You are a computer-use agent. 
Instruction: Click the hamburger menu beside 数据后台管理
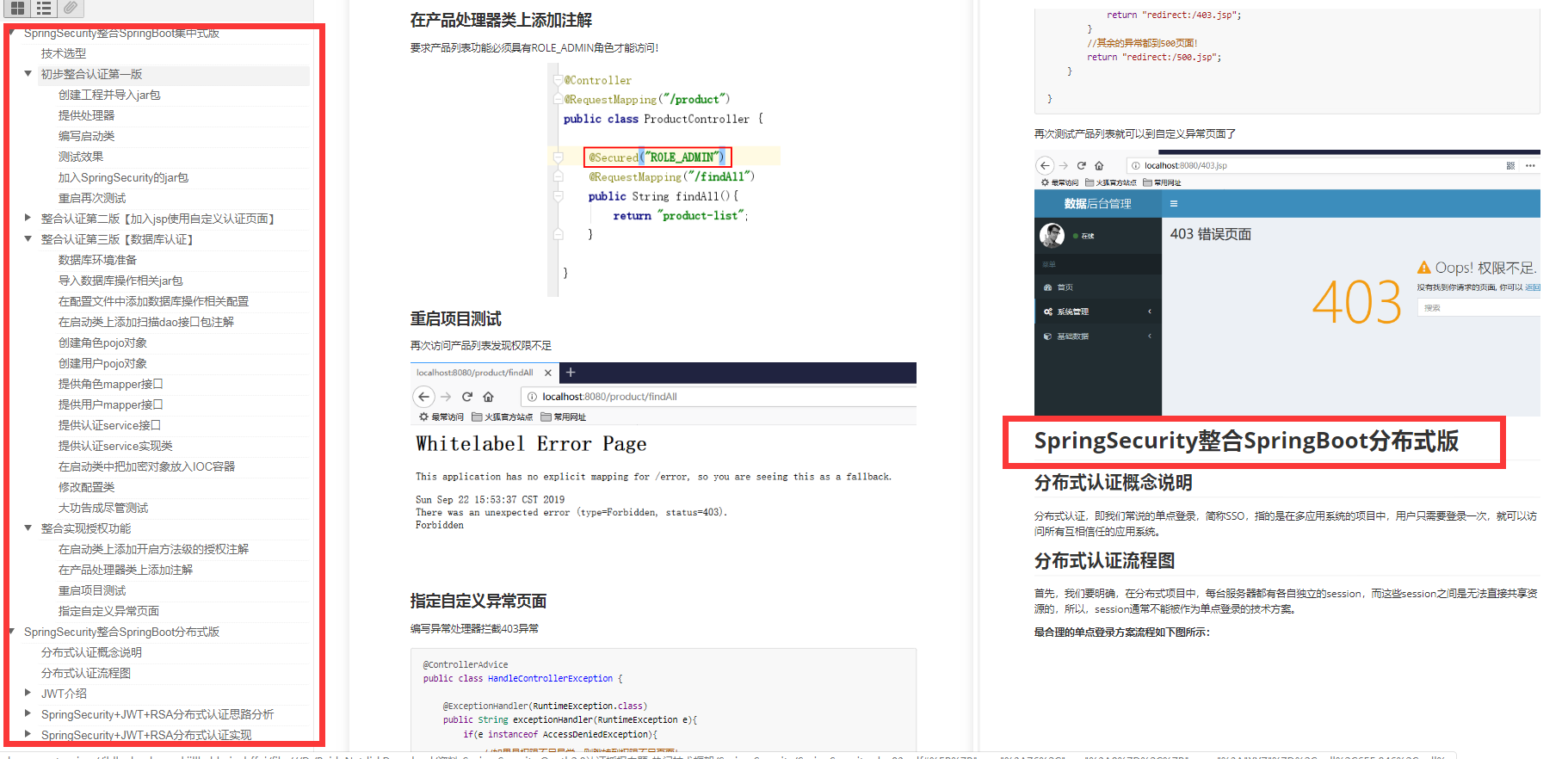click(1174, 204)
